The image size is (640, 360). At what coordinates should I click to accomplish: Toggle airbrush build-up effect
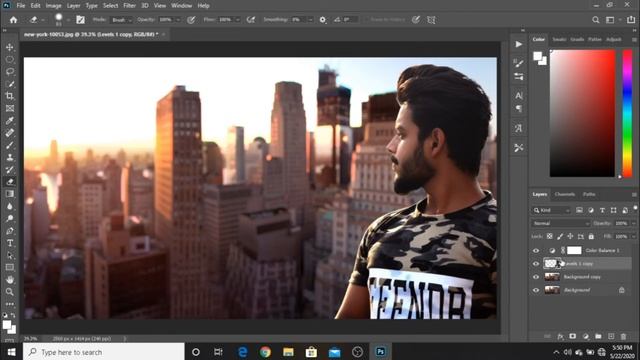(251, 20)
